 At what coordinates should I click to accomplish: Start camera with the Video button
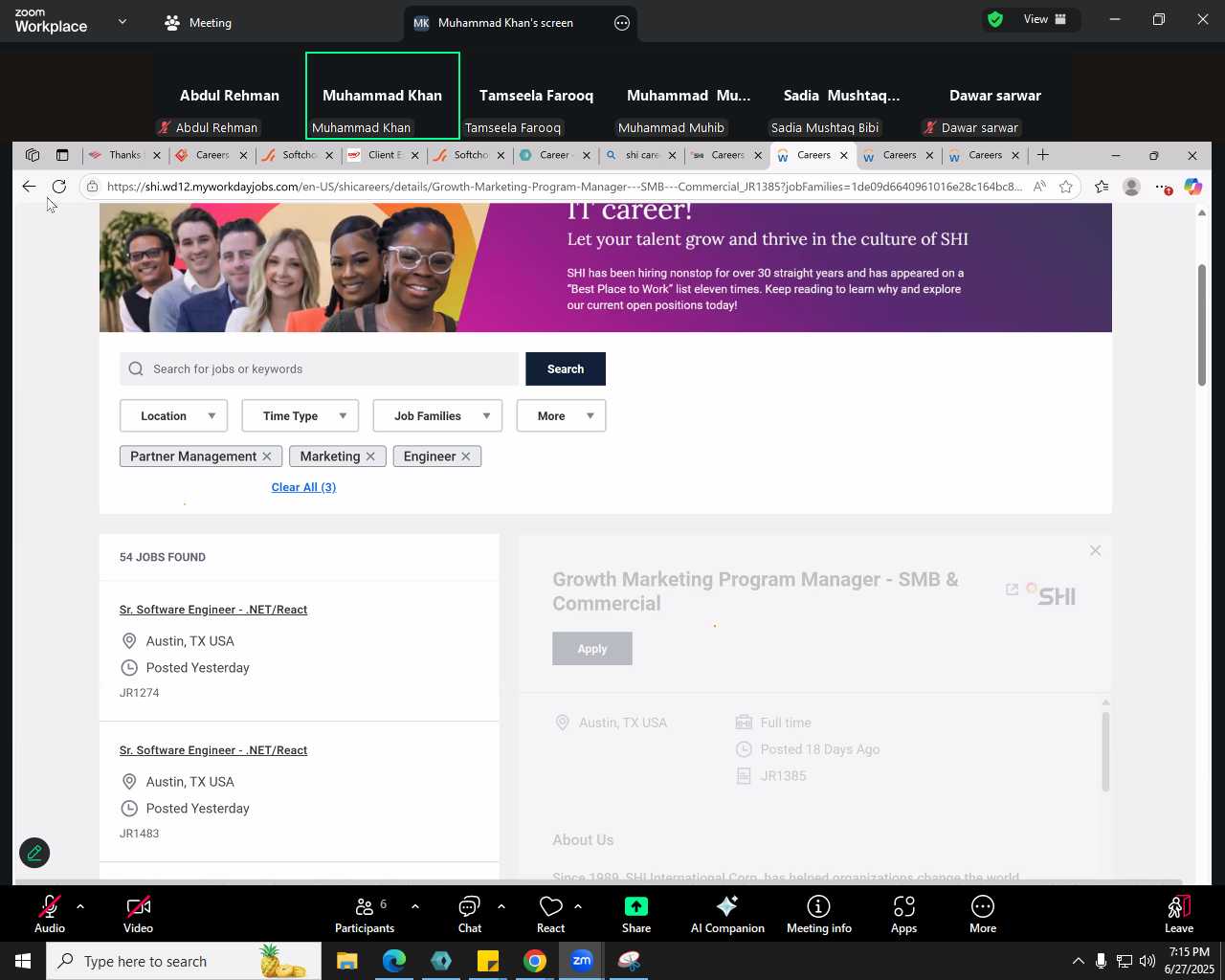point(138,914)
